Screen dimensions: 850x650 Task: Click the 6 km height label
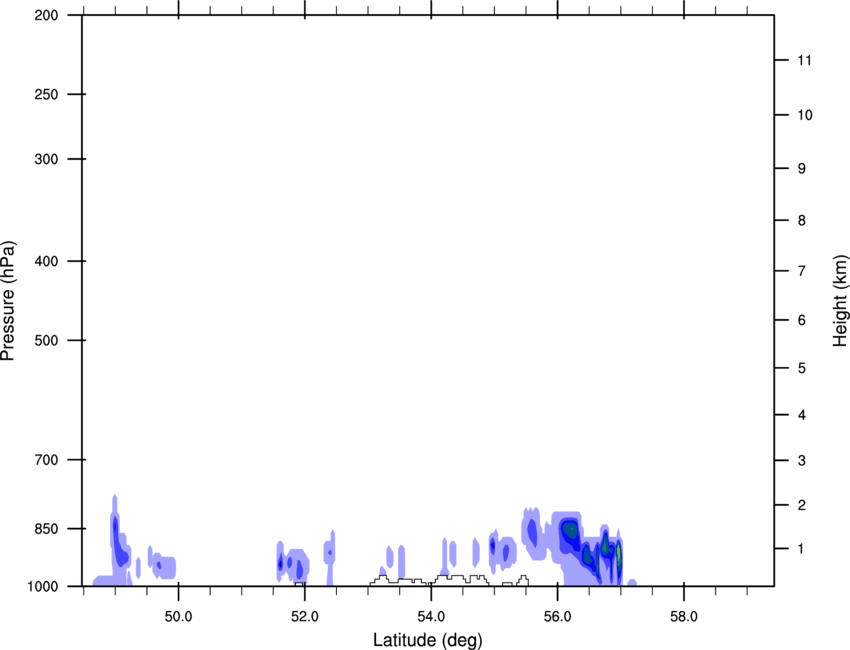802,320
